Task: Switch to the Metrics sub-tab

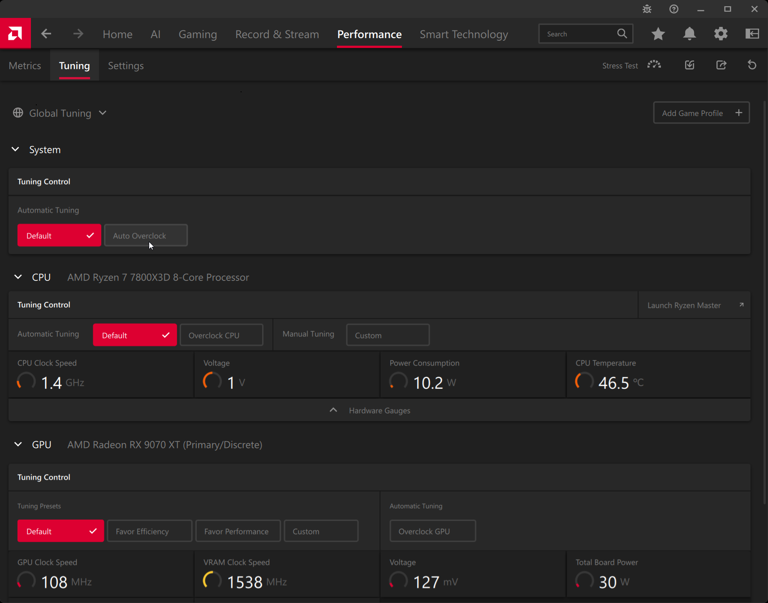Action: pos(25,66)
